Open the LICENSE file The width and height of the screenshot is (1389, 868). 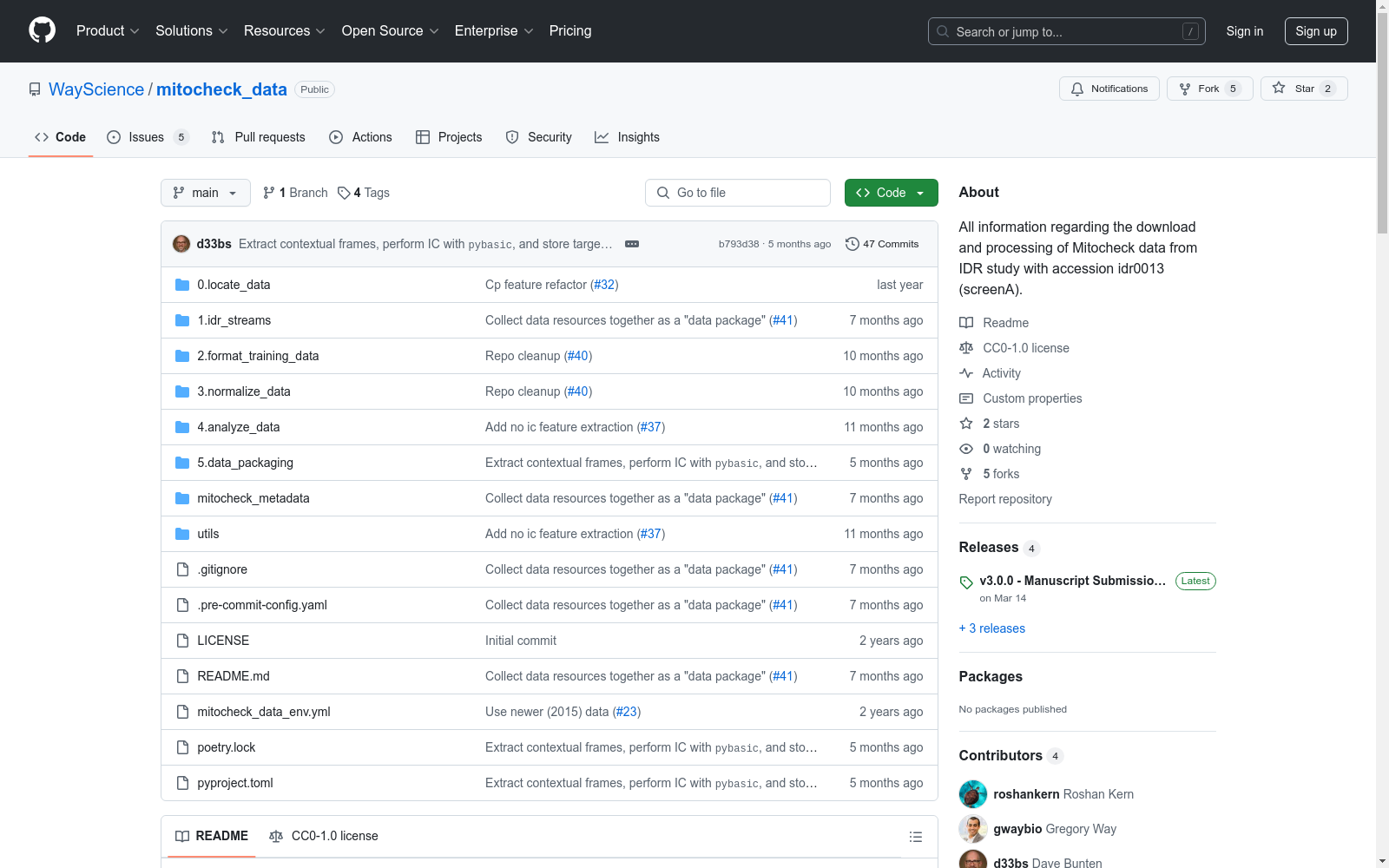point(223,641)
